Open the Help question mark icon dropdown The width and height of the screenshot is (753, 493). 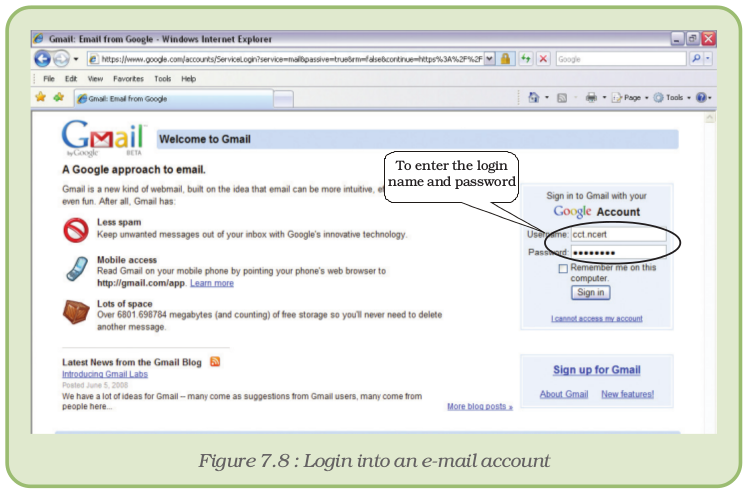click(704, 97)
